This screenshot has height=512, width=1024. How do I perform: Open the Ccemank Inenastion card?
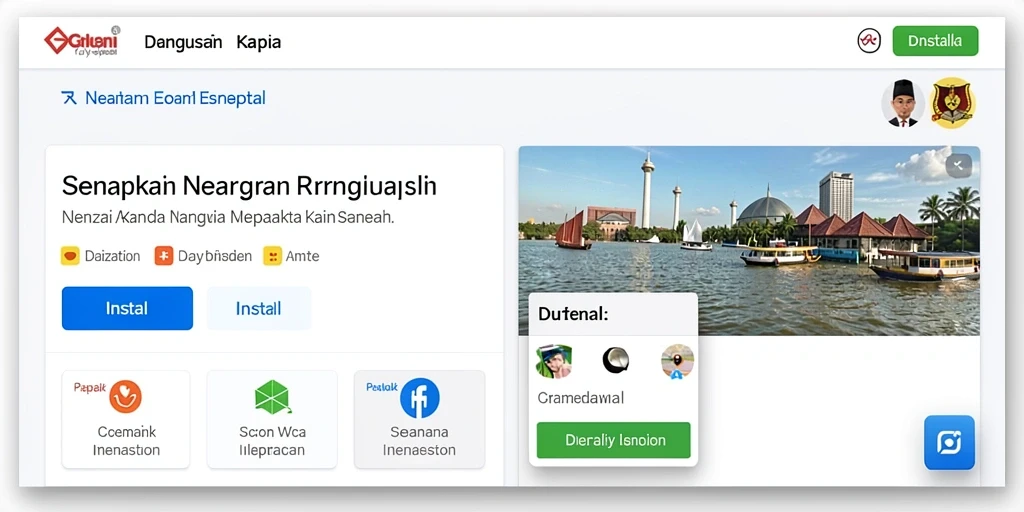[126, 419]
